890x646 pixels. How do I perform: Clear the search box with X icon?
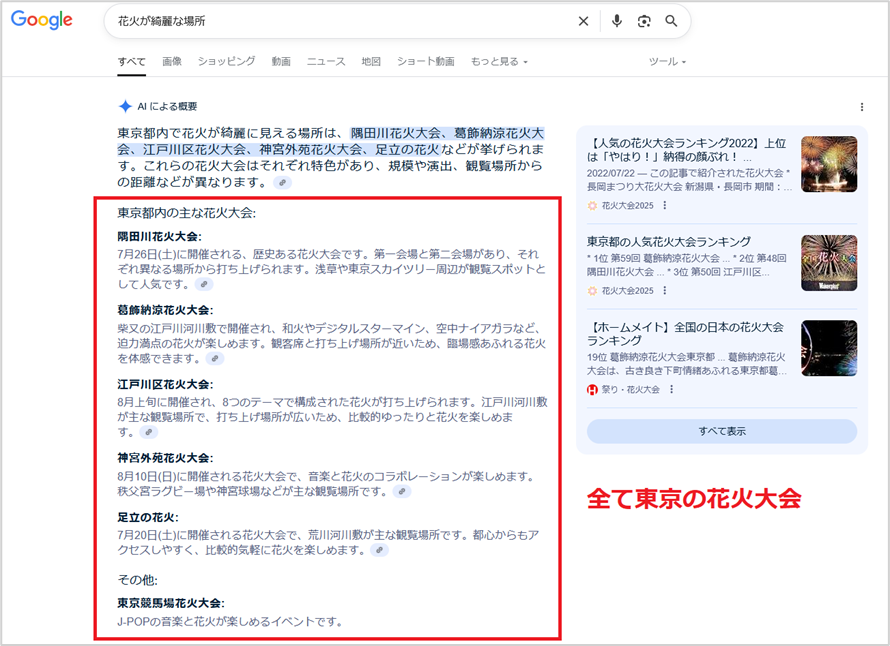[583, 21]
